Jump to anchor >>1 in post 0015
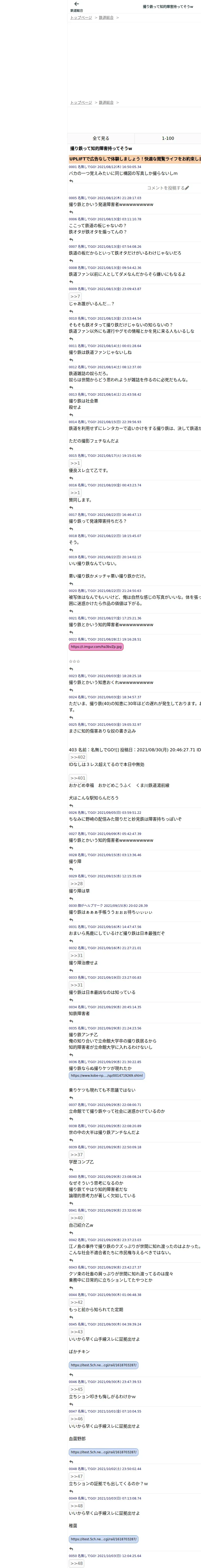Screen dimensions: 201x1568 [75, 463]
